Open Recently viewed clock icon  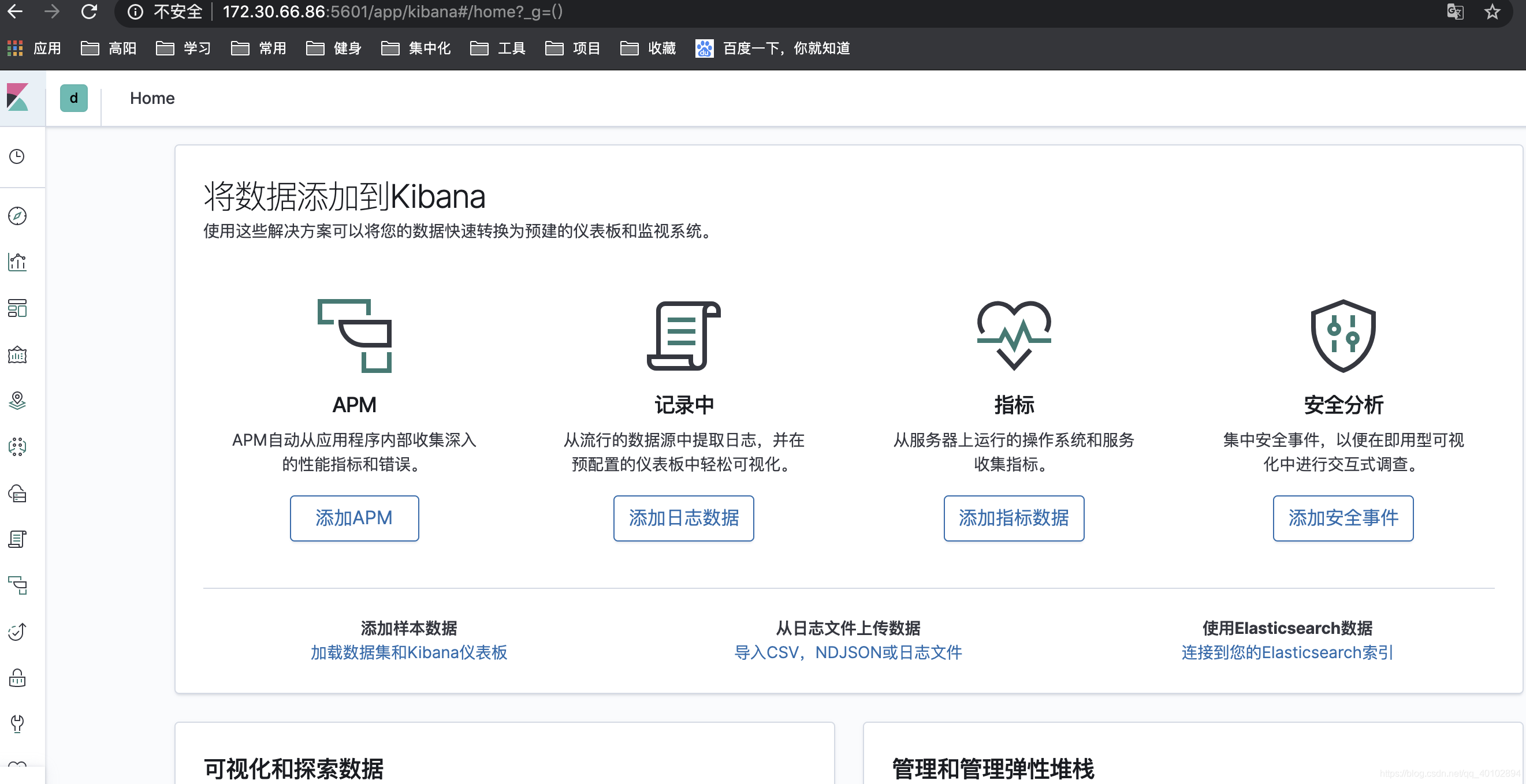[17, 156]
